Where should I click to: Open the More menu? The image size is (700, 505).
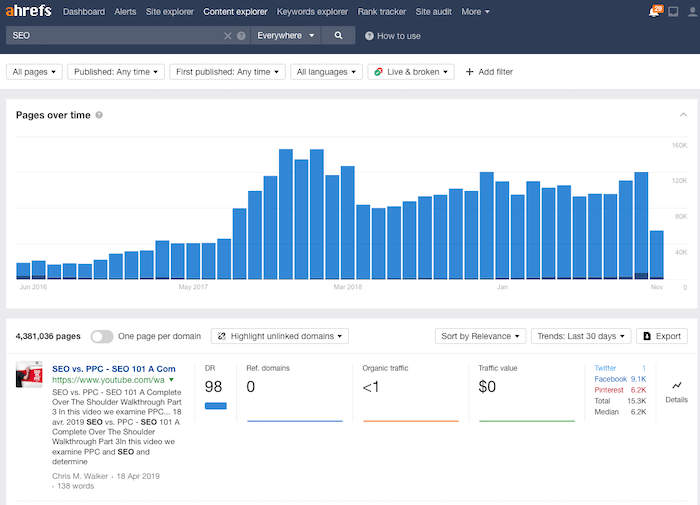pos(475,12)
